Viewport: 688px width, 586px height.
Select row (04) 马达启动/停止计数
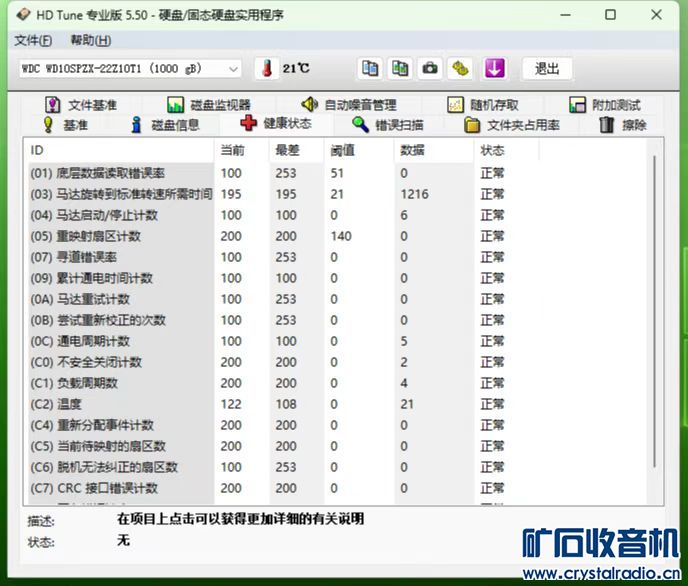[338, 215]
